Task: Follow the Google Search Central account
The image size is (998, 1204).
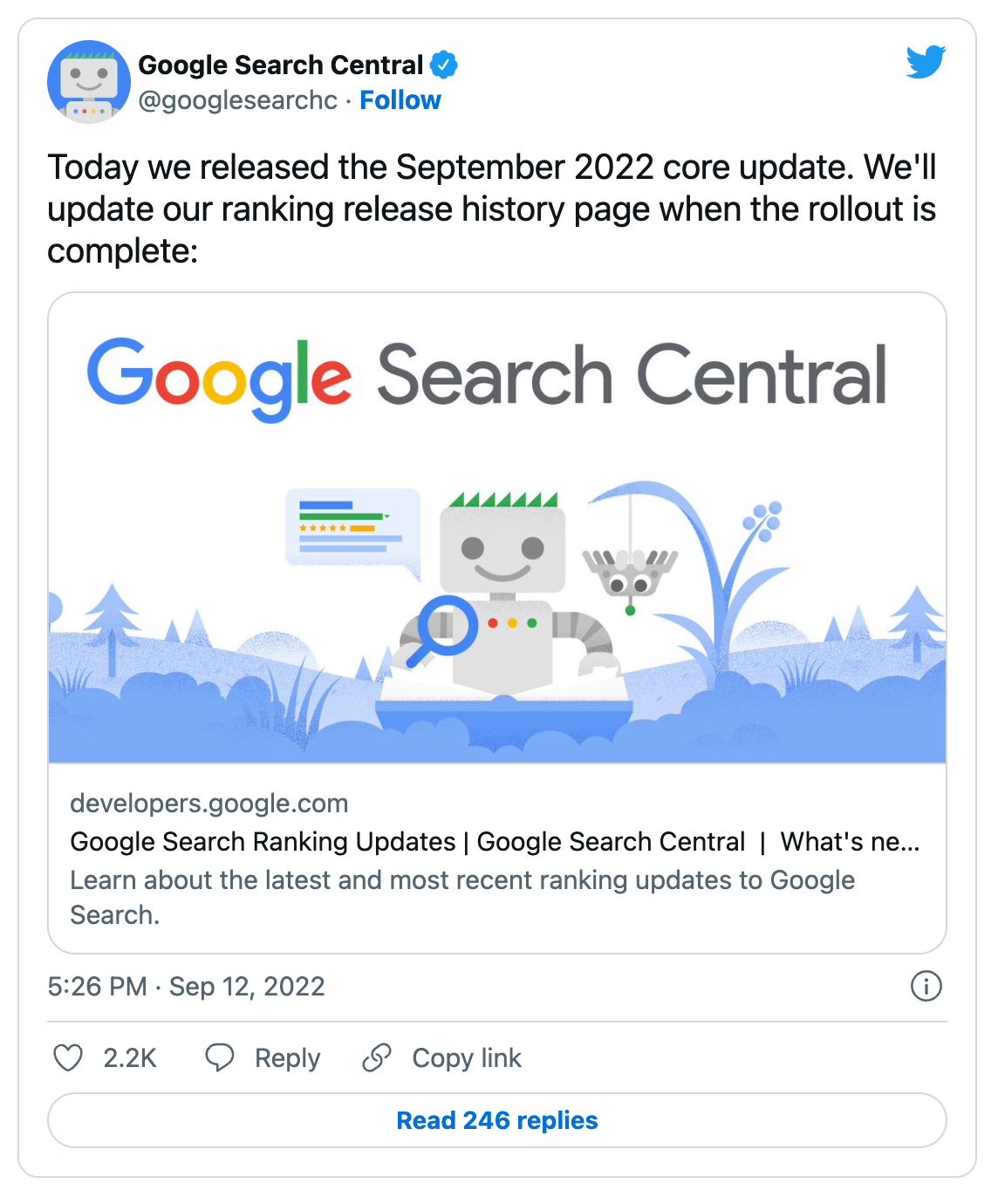Action: pos(400,100)
